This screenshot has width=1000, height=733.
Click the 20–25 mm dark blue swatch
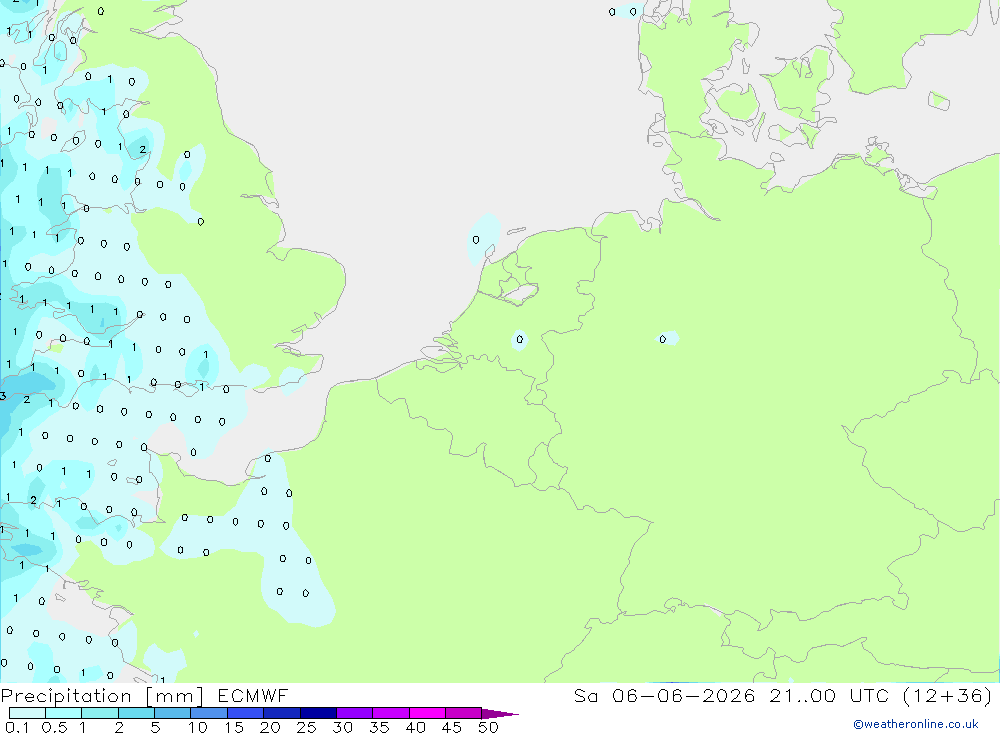[282, 713]
